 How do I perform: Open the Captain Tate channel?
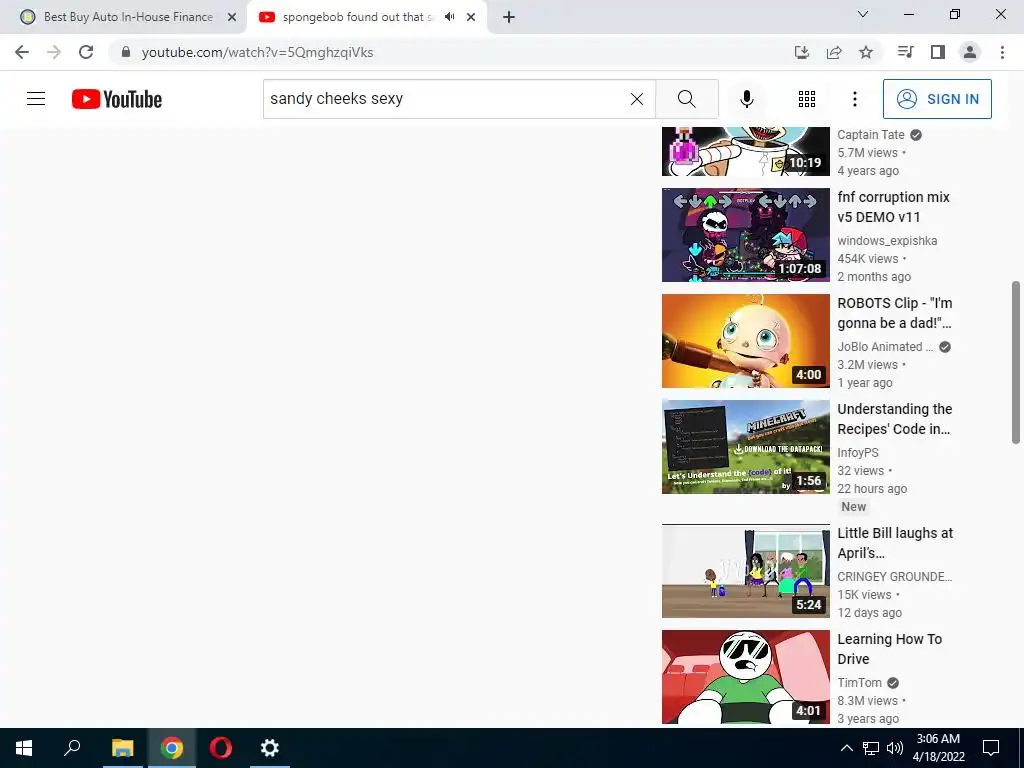[871, 135]
